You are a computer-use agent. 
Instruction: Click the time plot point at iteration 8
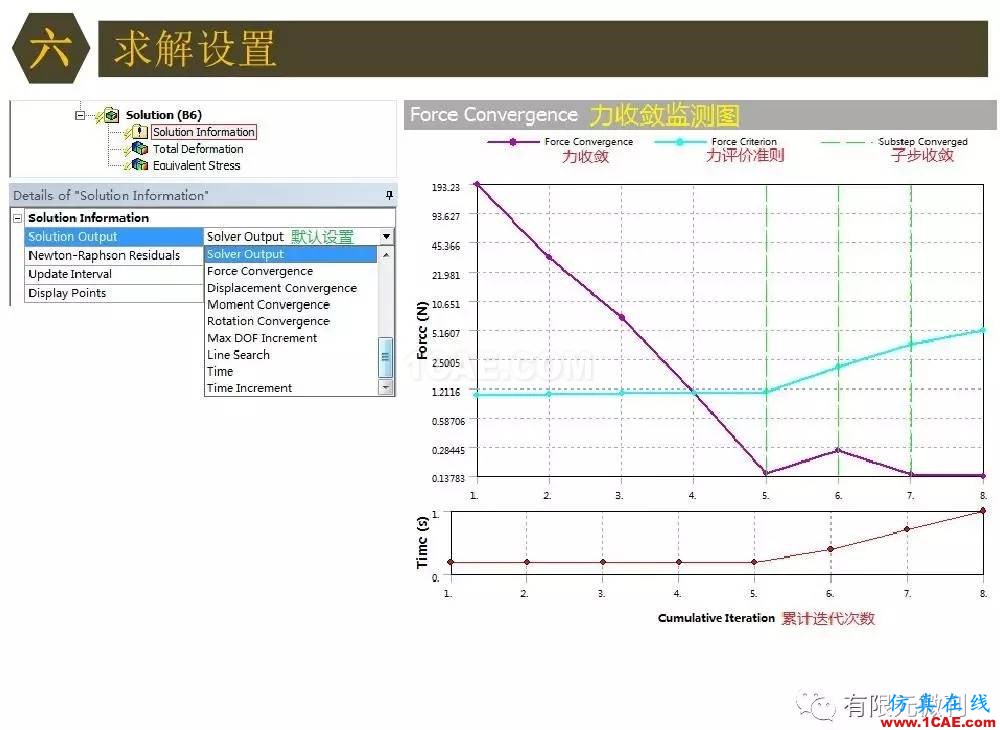click(983, 511)
